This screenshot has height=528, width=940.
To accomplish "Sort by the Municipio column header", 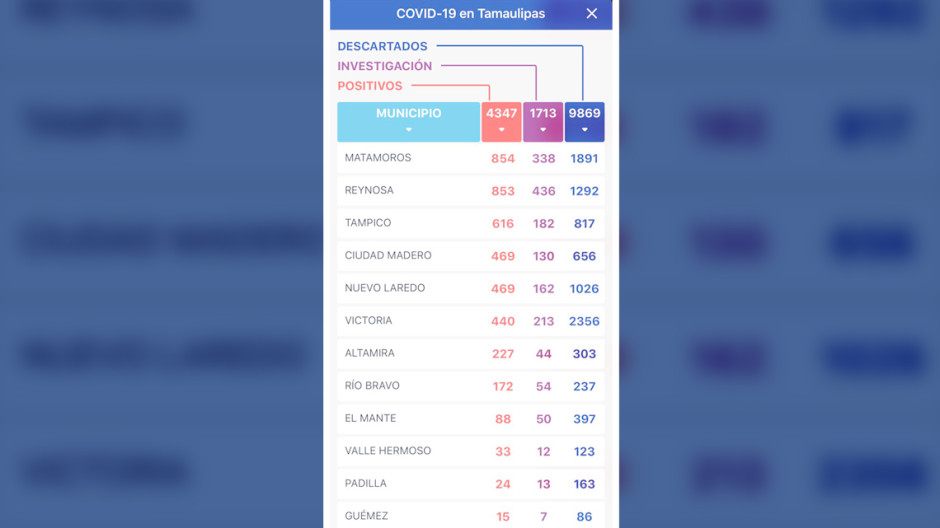I will 408,121.
